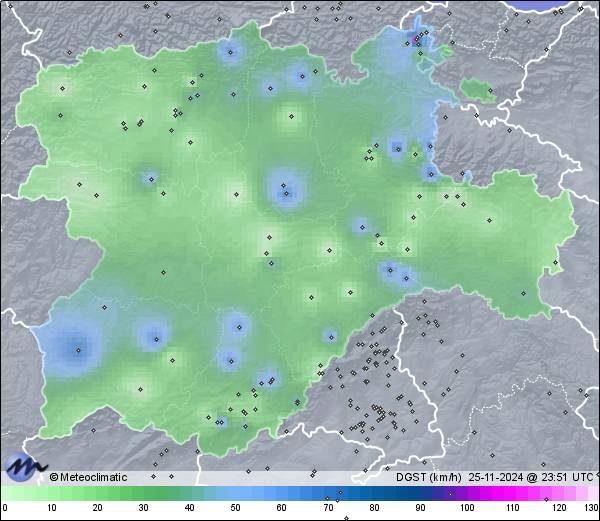Image resolution: width=600 pixels, height=521 pixels.
Task: Click the UTC label
Action: [x=583, y=477]
